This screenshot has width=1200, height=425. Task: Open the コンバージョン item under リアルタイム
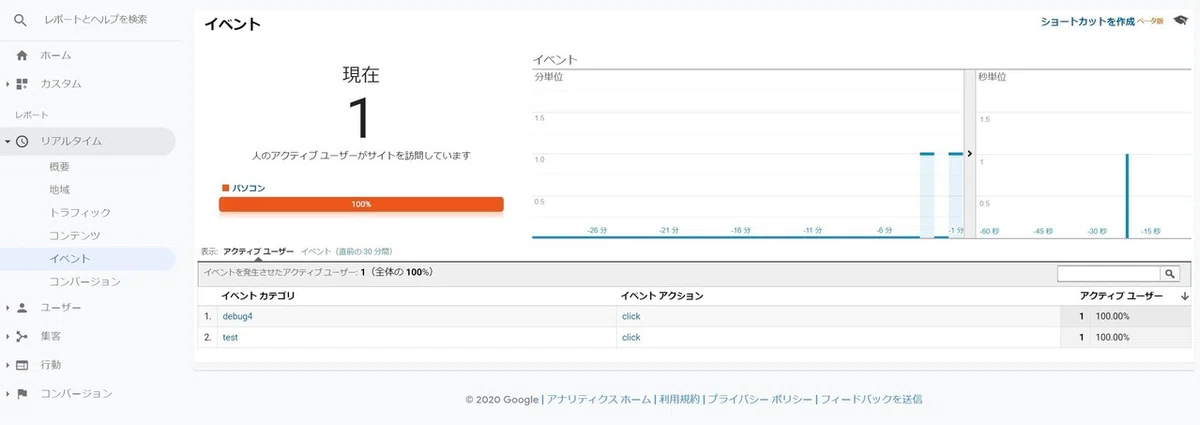click(x=85, y=282)
